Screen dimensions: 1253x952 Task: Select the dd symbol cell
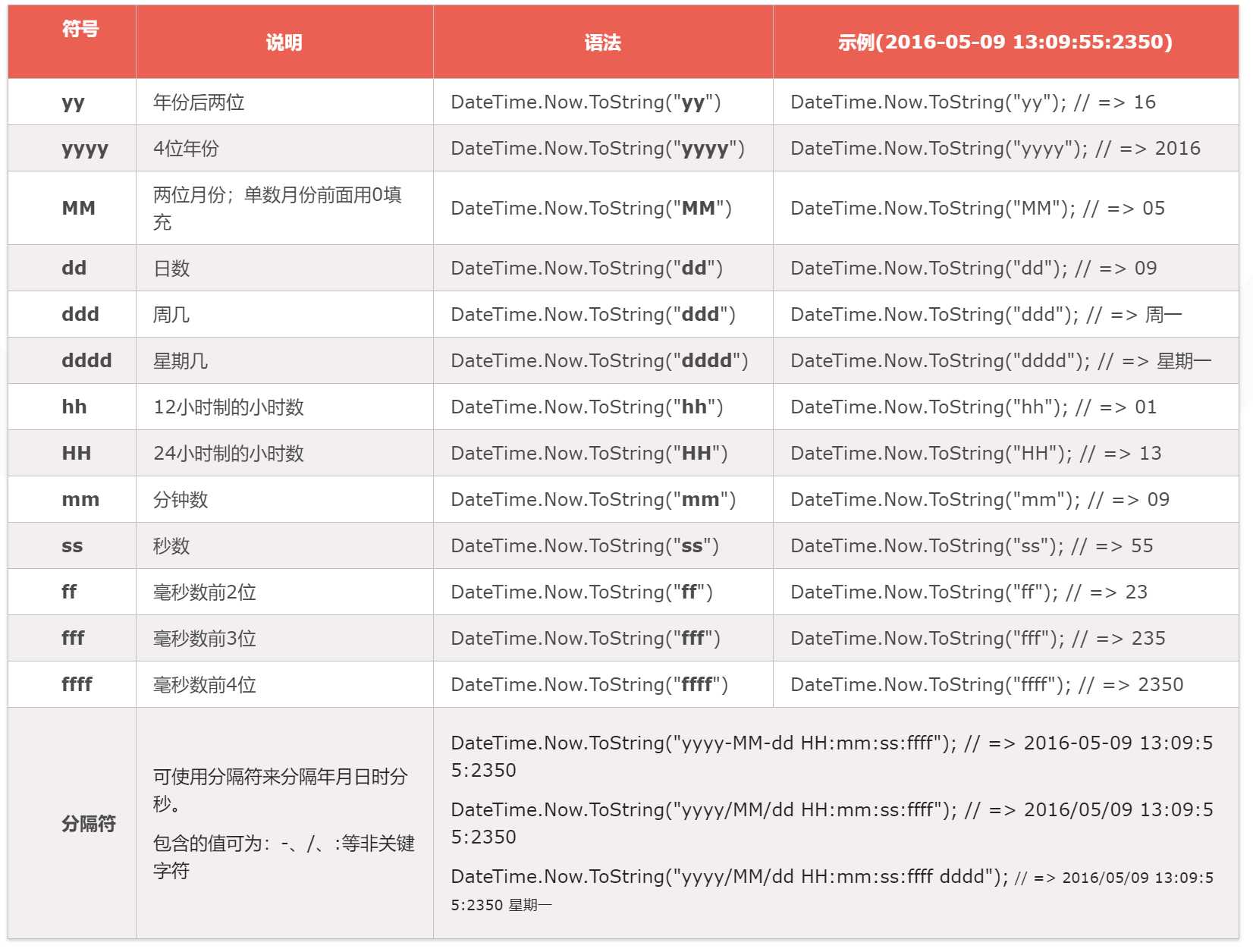pyautogui.click(x=74, y=268)
